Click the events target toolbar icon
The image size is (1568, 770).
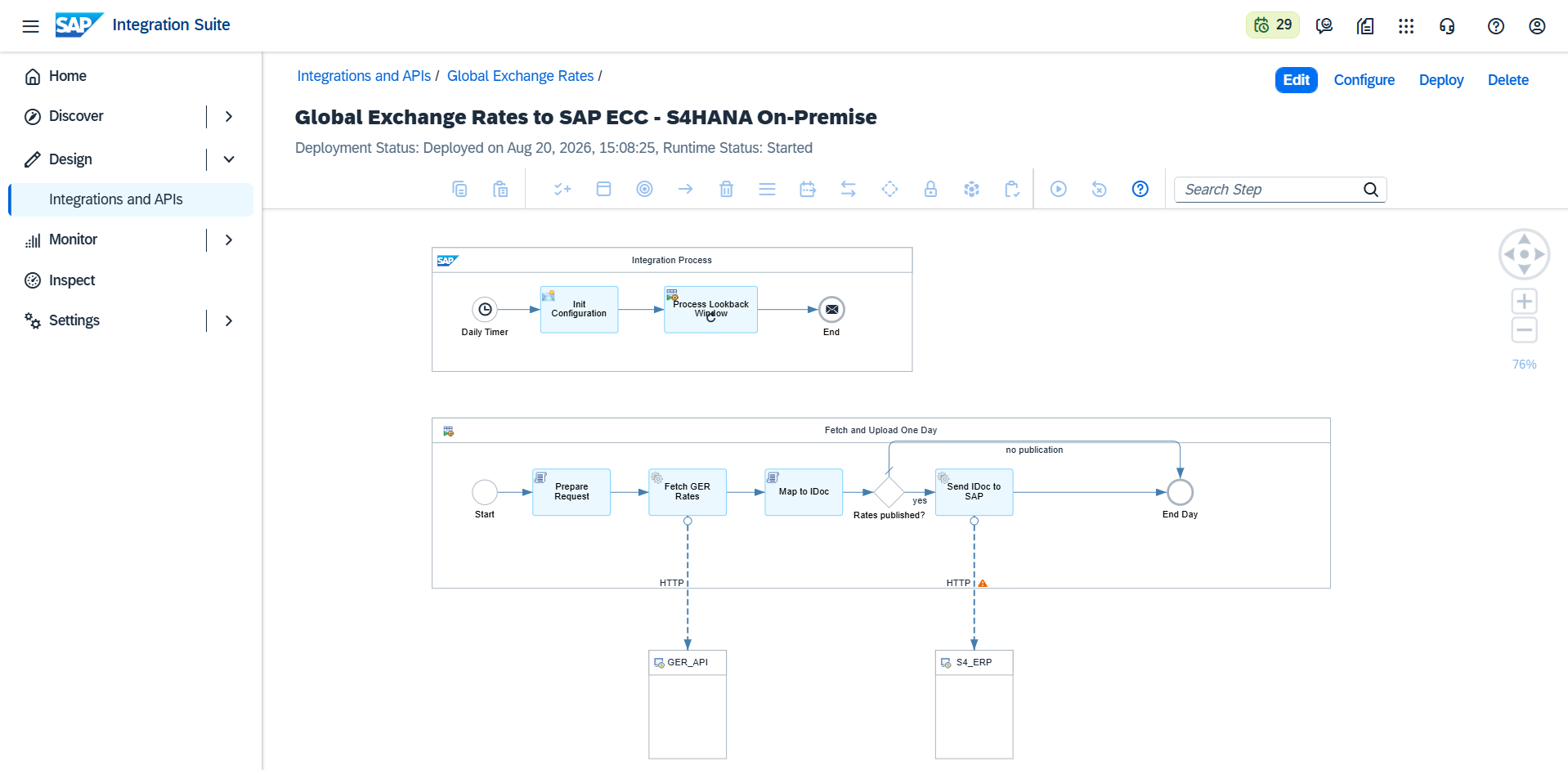(x=644, y=189)
